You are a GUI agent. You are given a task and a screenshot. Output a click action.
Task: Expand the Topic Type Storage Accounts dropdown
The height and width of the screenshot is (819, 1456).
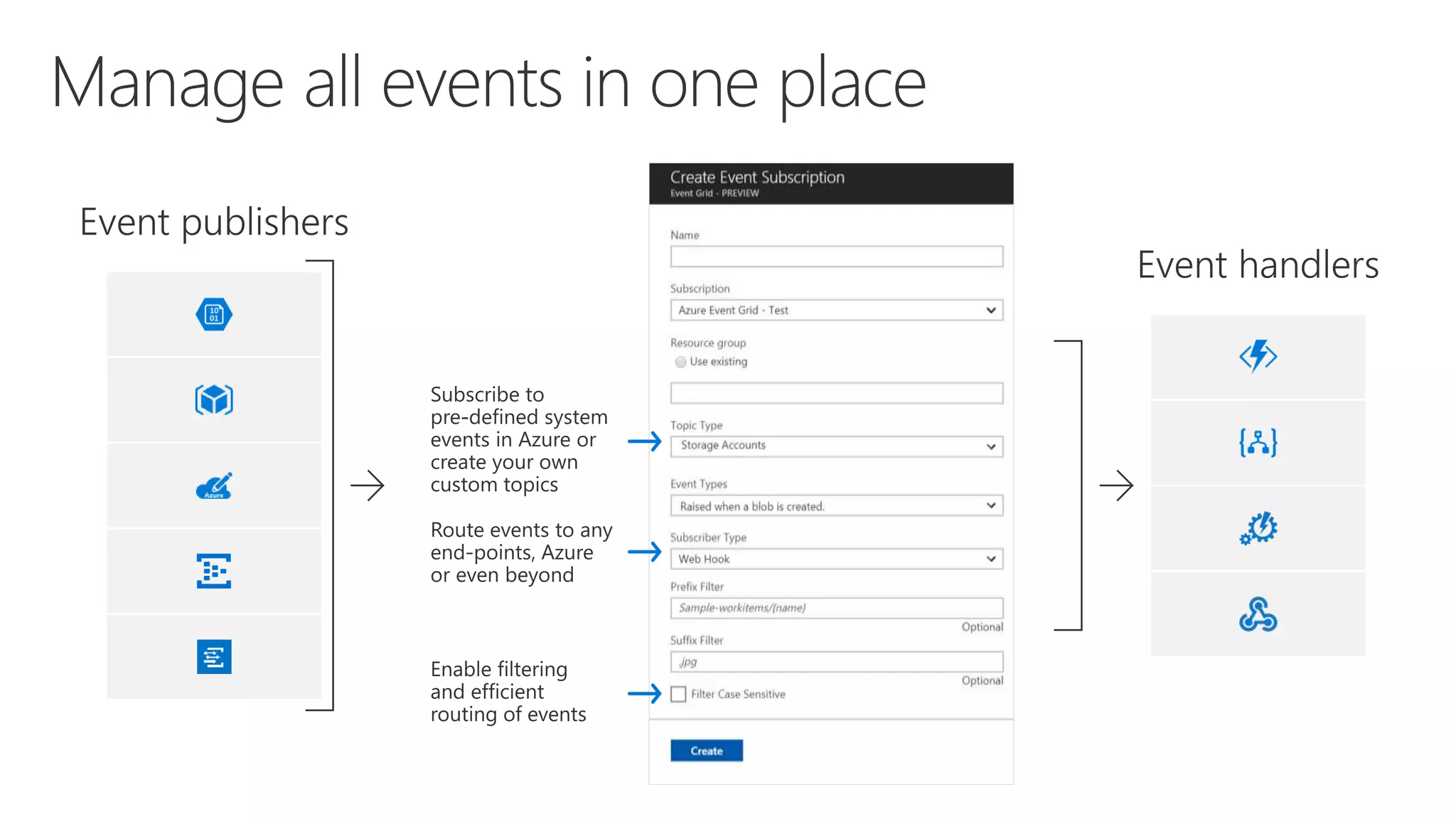tap(836, 446)
